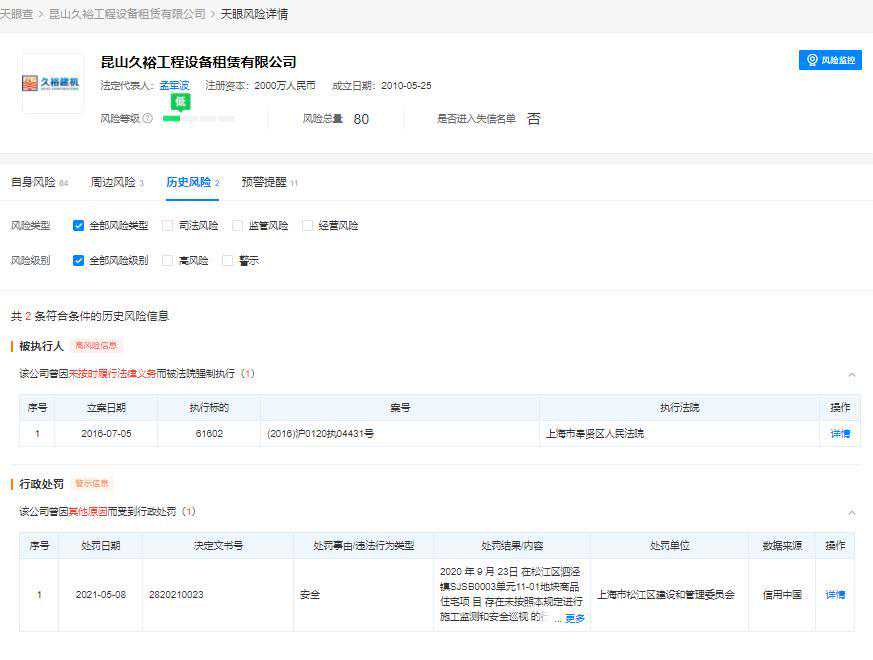This screenshot has width=873, height=660.
Task: Select the 经营风险 checkbox
Action: click(x=308, y=226)
